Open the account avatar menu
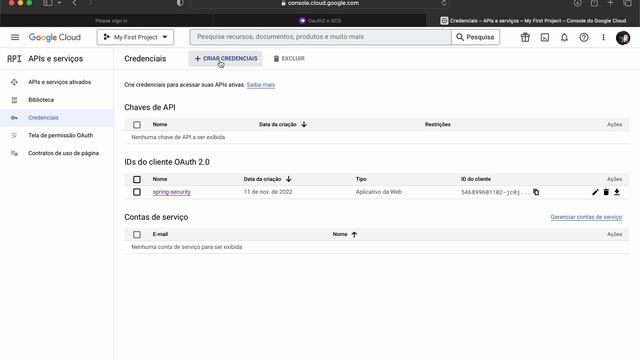640x360 pixels. [x=623, y=38]
